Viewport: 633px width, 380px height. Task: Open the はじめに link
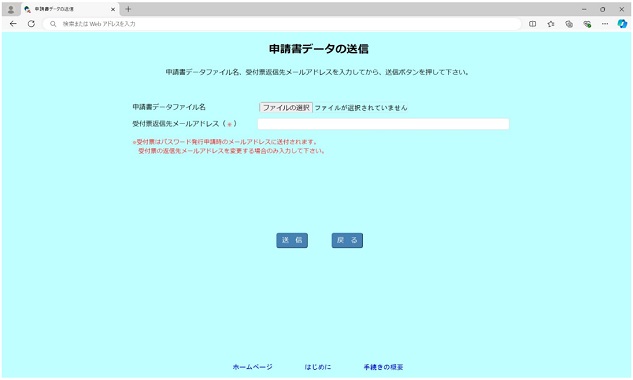[x=318, y=367]
